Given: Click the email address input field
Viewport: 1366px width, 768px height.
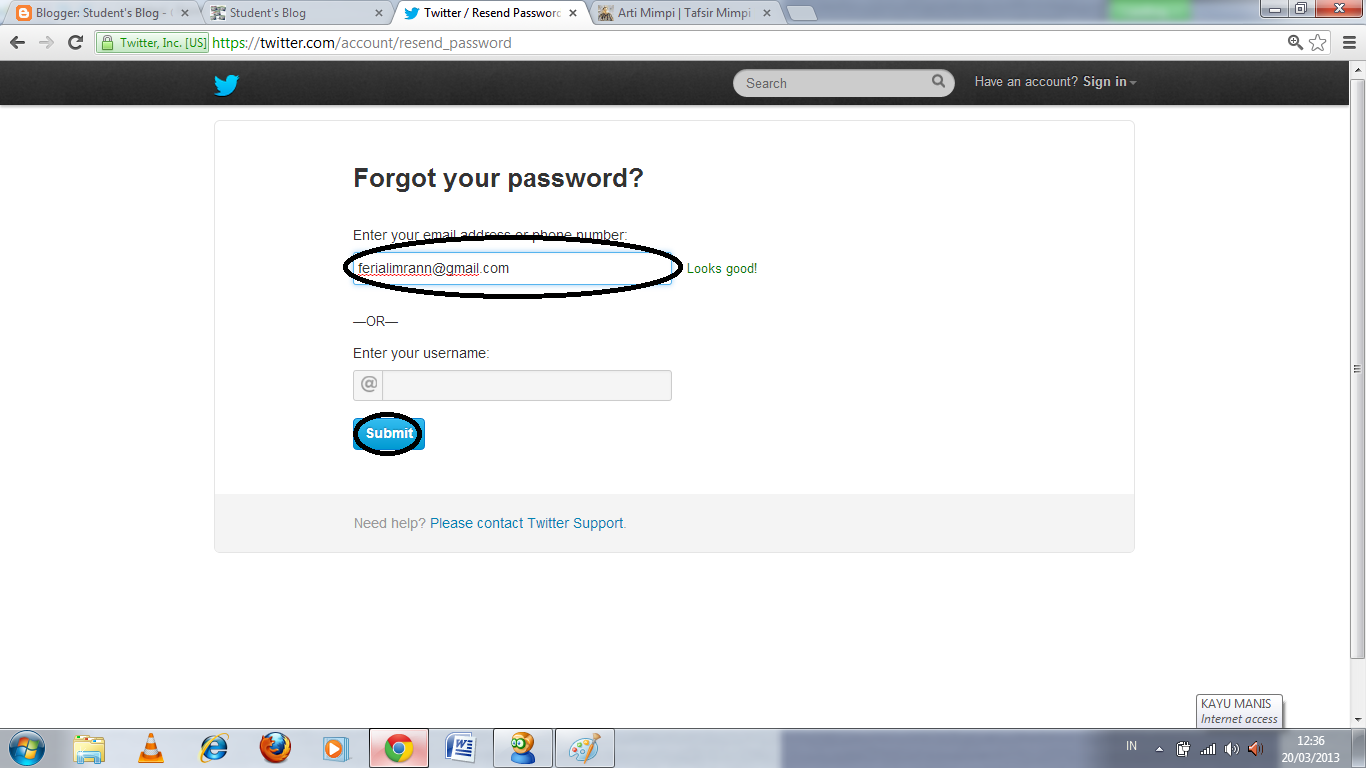Looking at the screenshot, I should click(512, 269).
